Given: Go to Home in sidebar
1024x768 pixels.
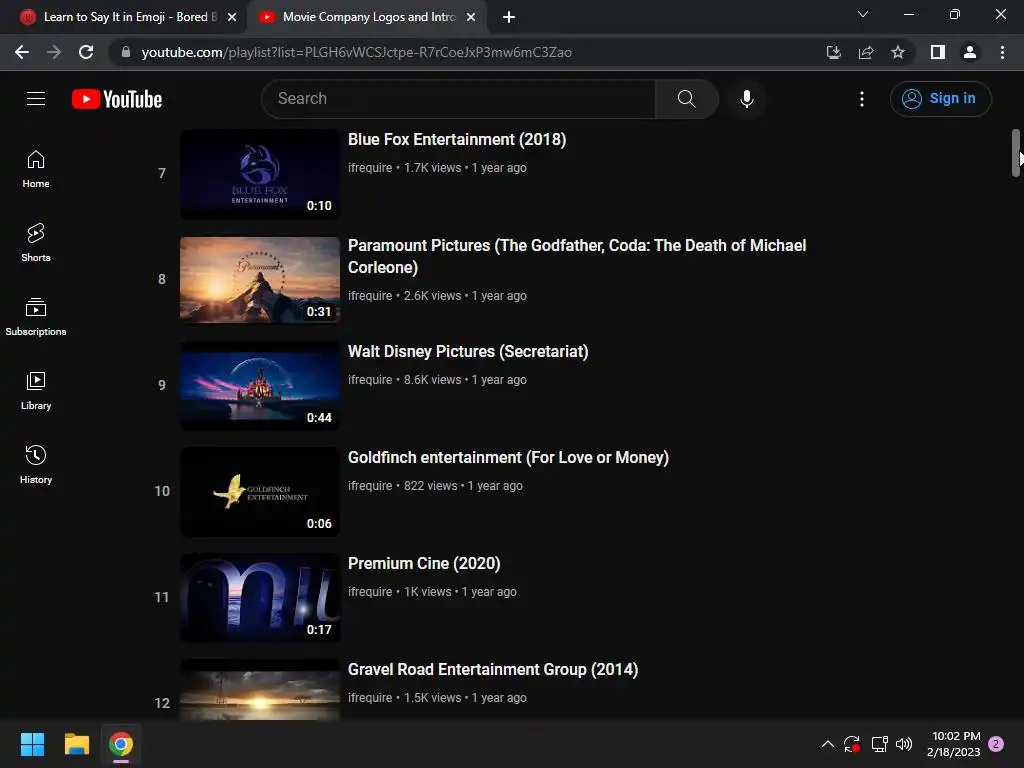Looking at the screenshot, I should click(36, 169).
